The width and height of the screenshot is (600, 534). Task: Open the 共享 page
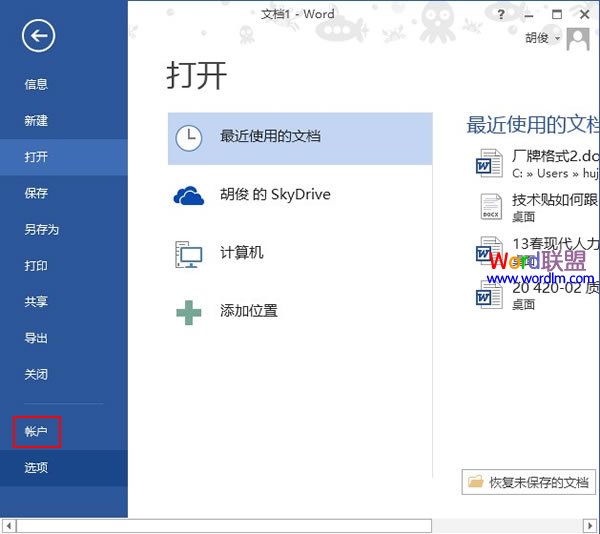[x=64, y=302]
